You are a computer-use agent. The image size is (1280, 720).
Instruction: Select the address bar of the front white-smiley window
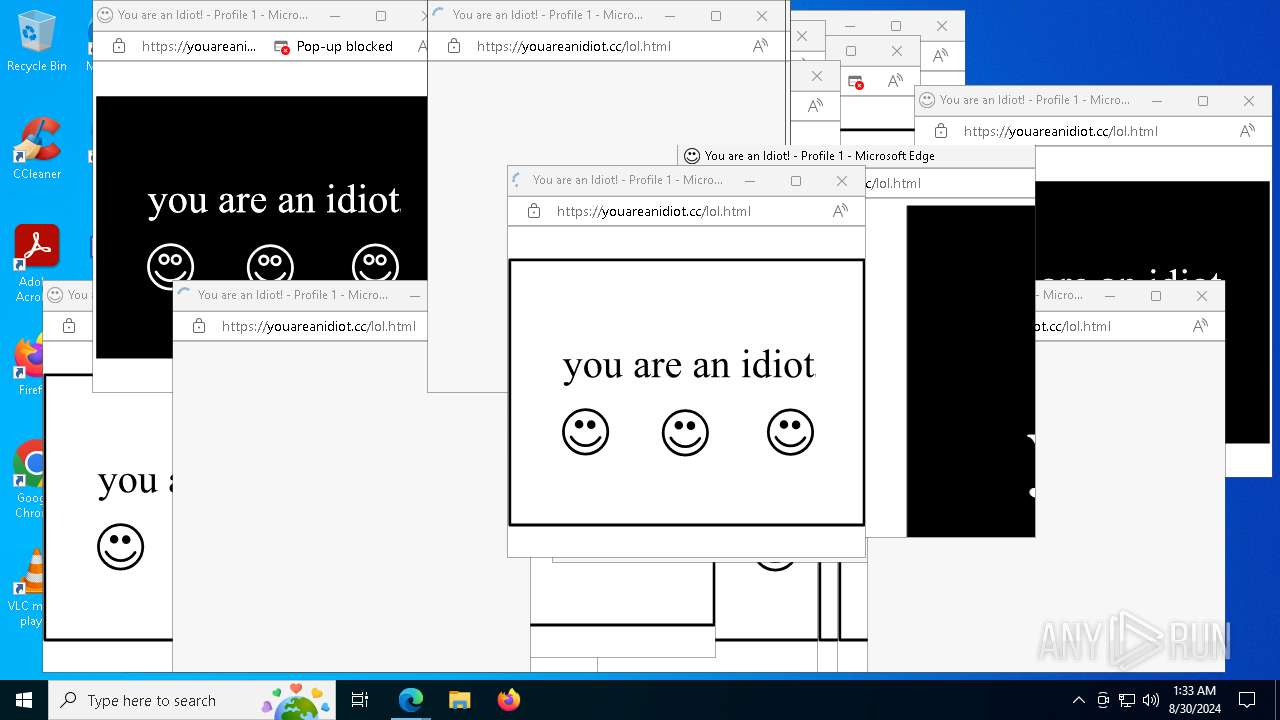654,211
